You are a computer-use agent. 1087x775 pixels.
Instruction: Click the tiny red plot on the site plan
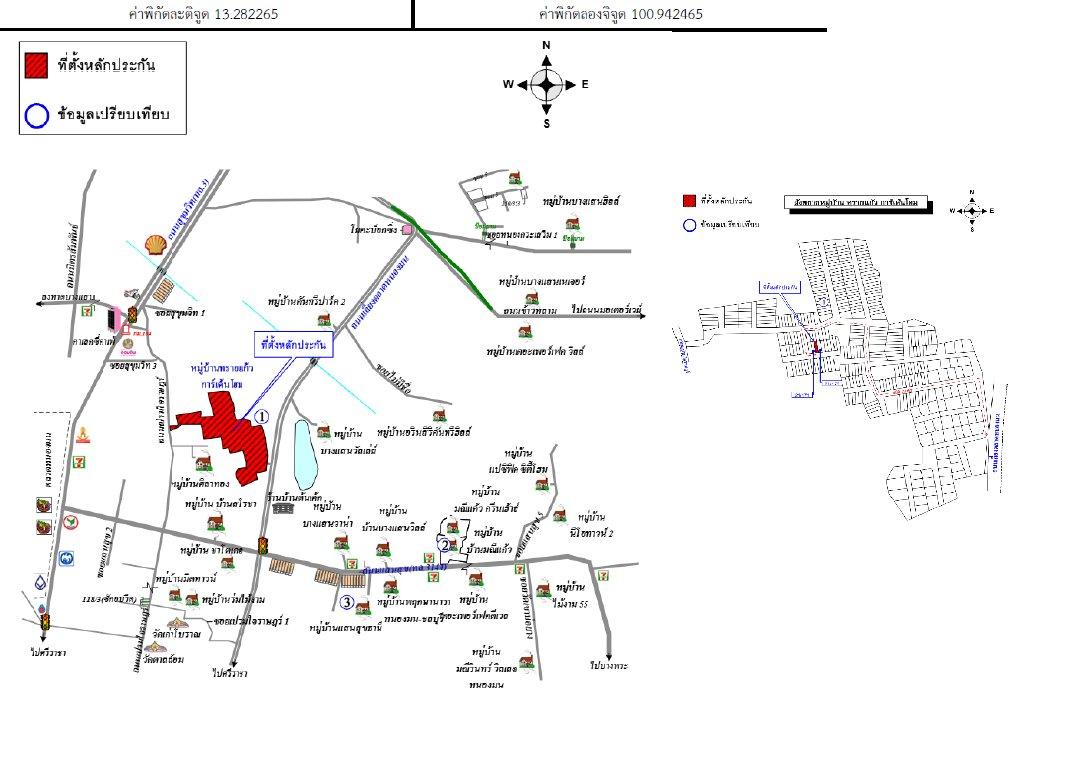pos(816,345)
